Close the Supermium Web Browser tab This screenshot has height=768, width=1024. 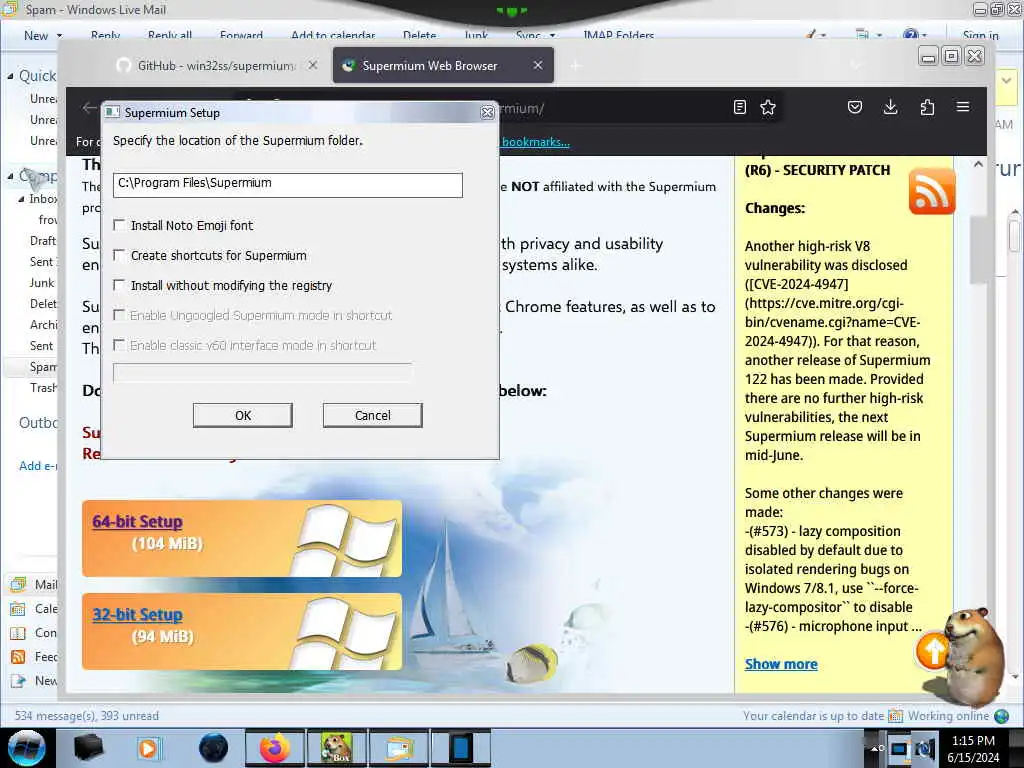click(x=537, y=65)
